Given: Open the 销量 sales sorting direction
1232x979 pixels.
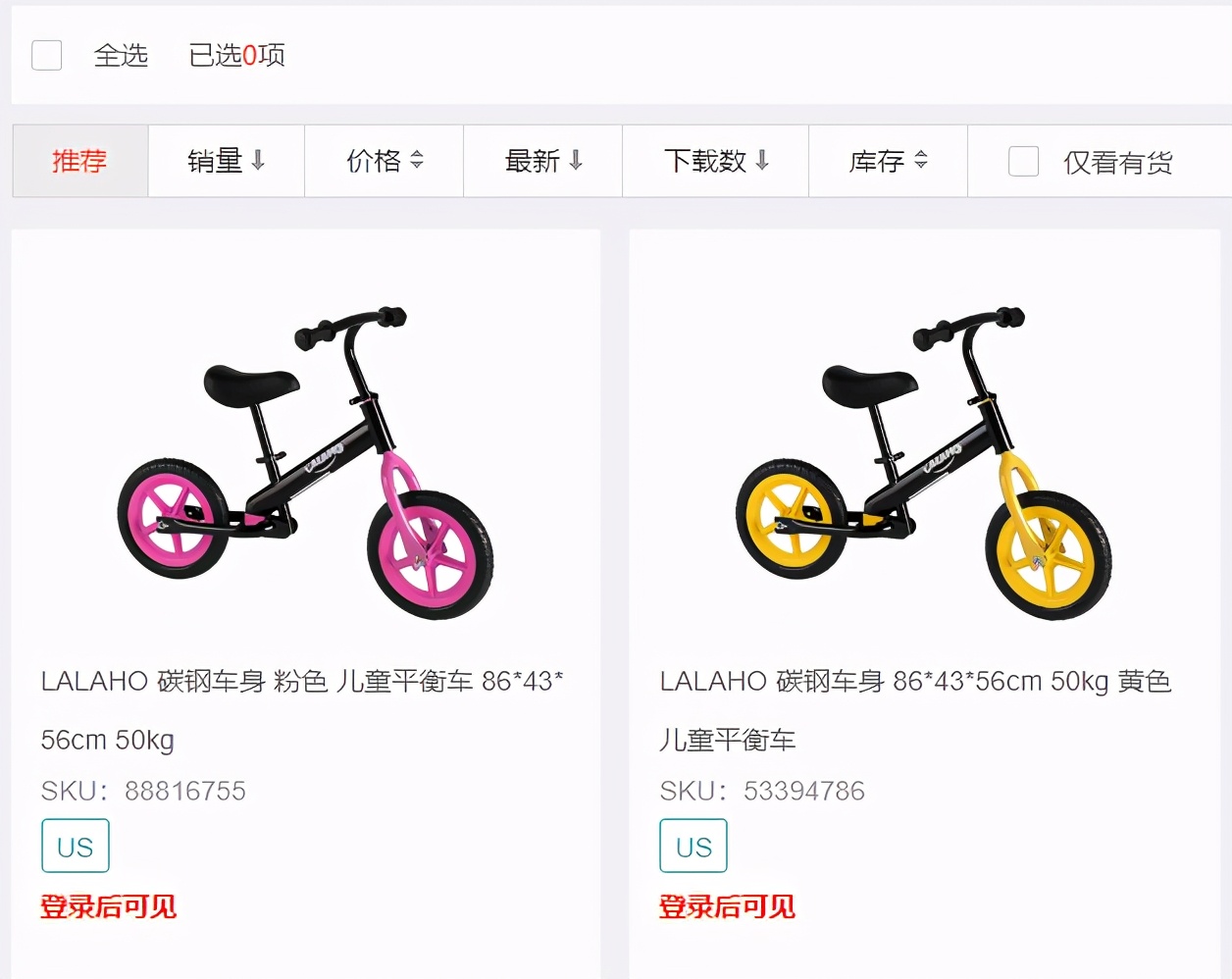Looking at the screenshot, I should (x=226, y=161).
